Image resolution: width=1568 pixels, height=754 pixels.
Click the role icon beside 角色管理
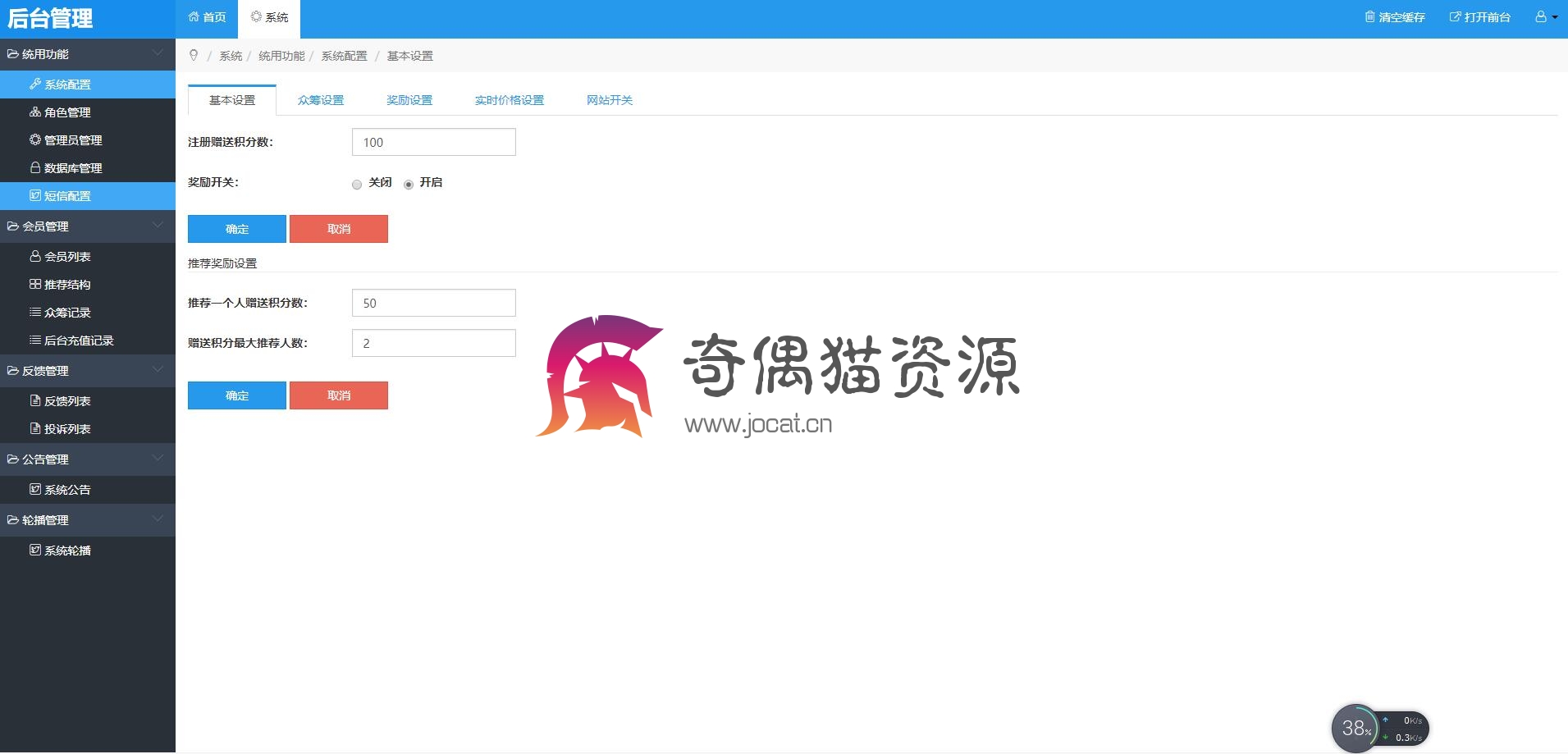(x=35, y=112)
